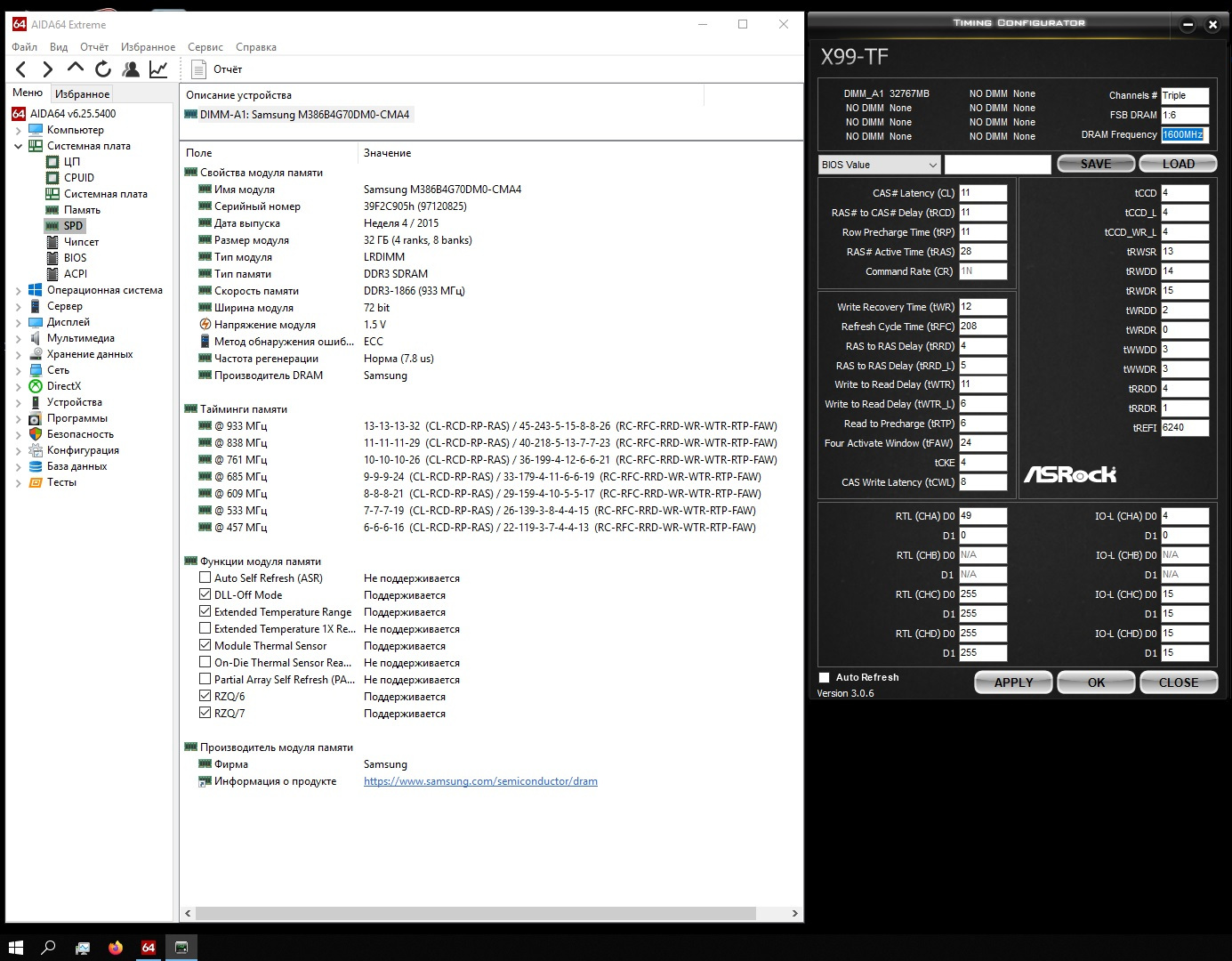The height and width of the screenshot is (961, 1232).
Task: Click the Refresh Cycle Time (tRFC) field
Action: pyautogui.click(x=983, y=327)
